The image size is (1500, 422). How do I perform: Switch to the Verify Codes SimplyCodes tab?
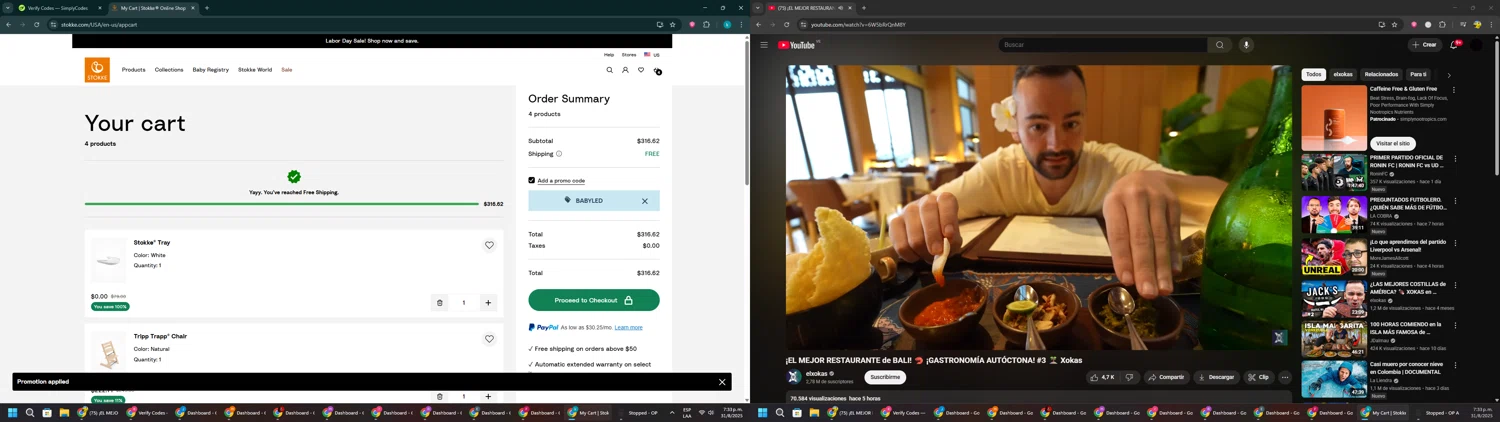tap(59, 8)
